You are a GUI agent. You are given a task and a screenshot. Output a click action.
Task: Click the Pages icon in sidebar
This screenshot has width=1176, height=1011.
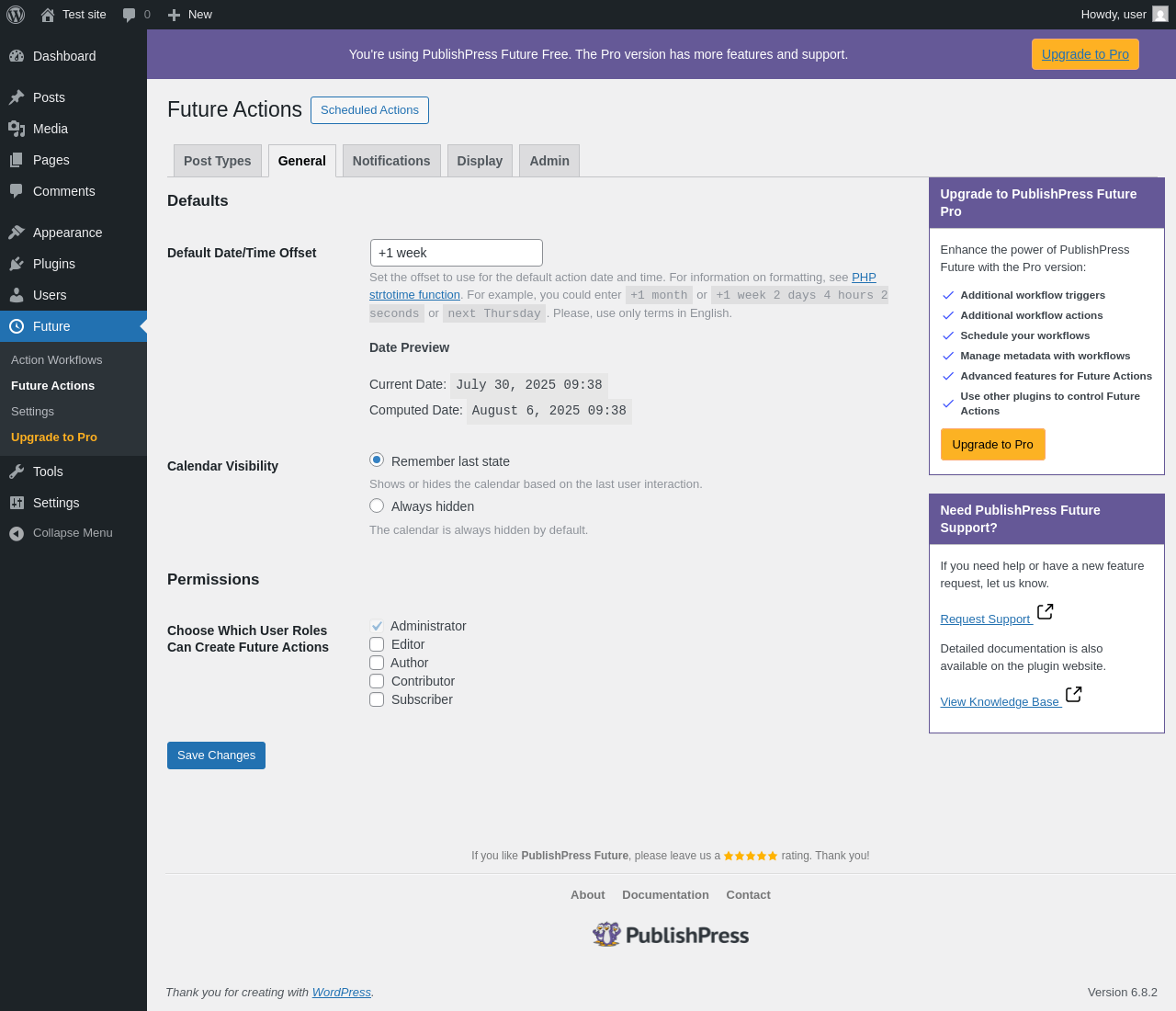tap(17, 160)
